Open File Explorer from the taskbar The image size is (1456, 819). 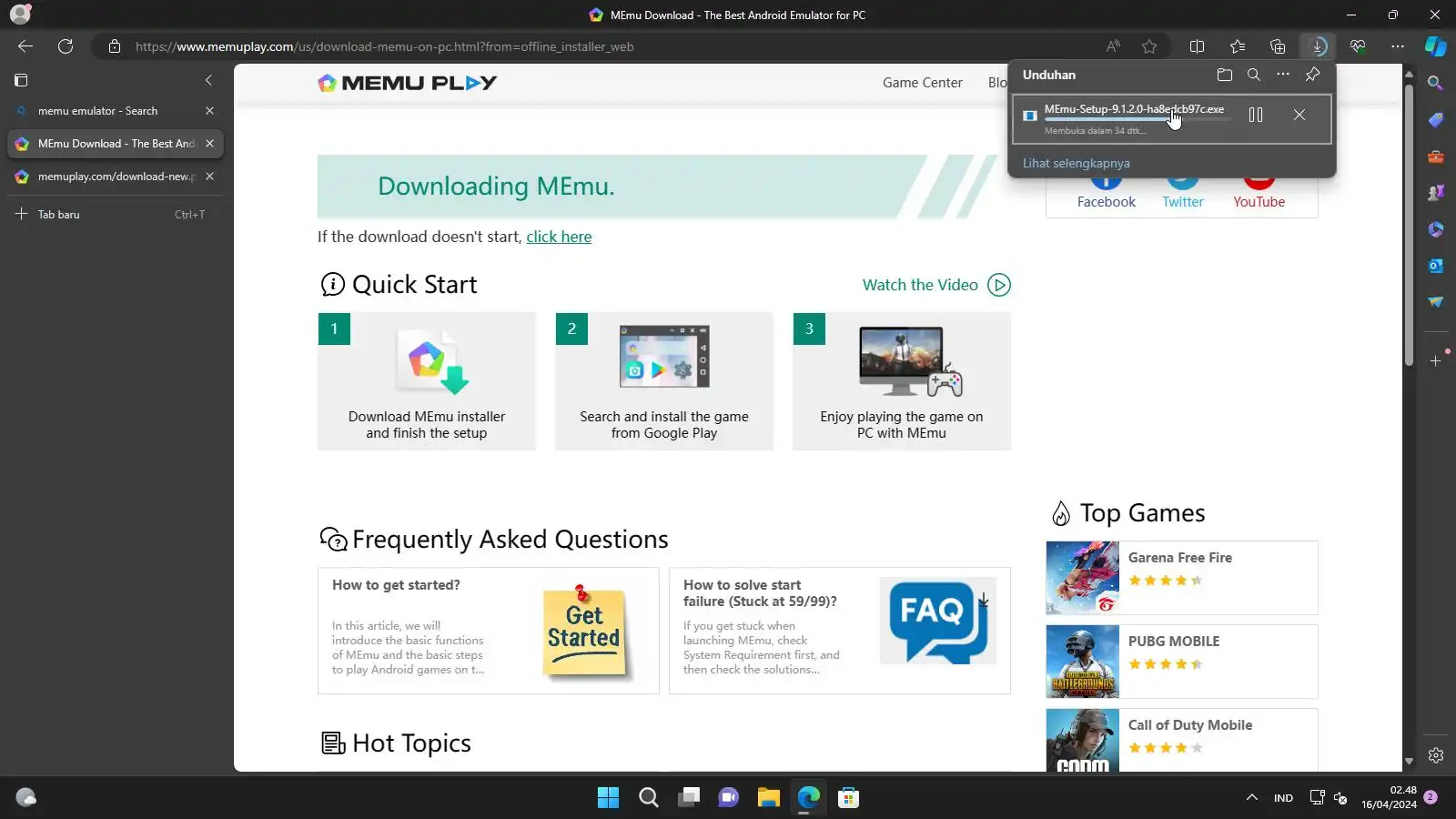[768, 798]
